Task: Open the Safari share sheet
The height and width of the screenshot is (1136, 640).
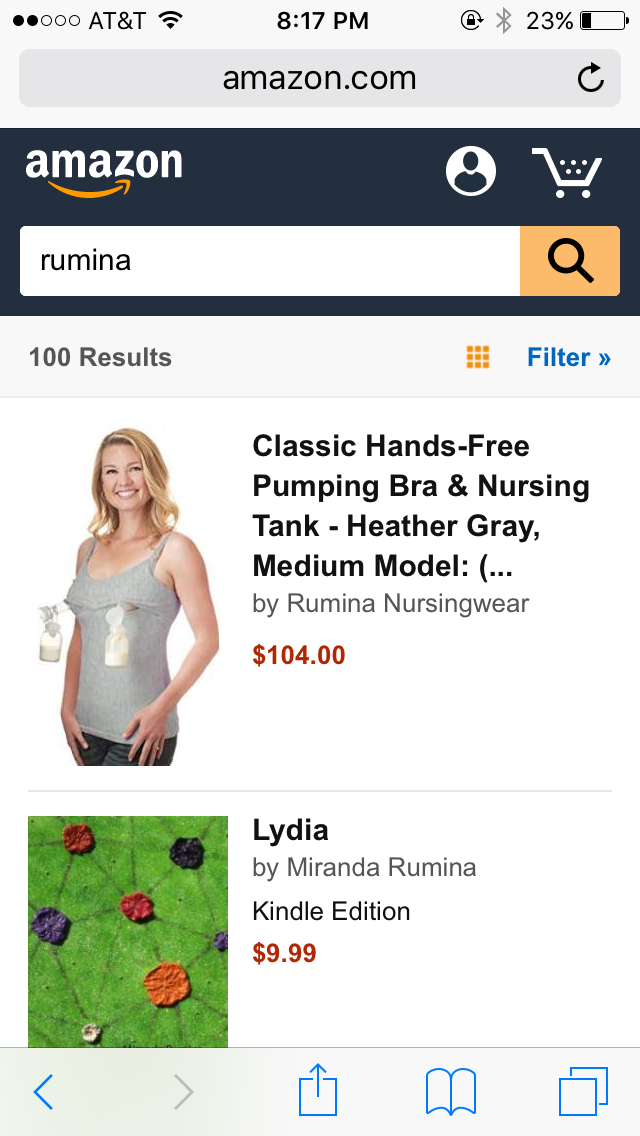Action: click(318, 1089)
